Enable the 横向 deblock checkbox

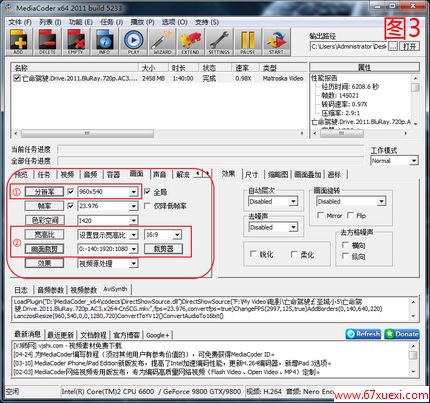(x=345, y=245)
